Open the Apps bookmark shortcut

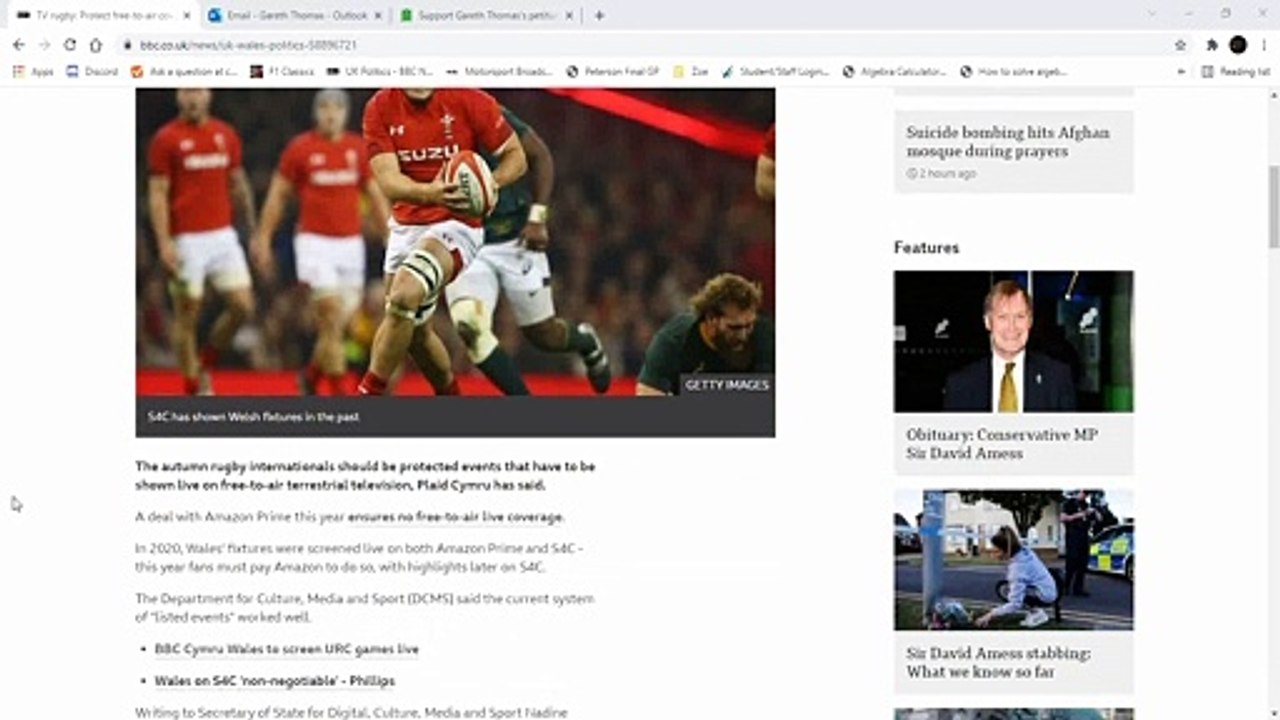point(33,72)
